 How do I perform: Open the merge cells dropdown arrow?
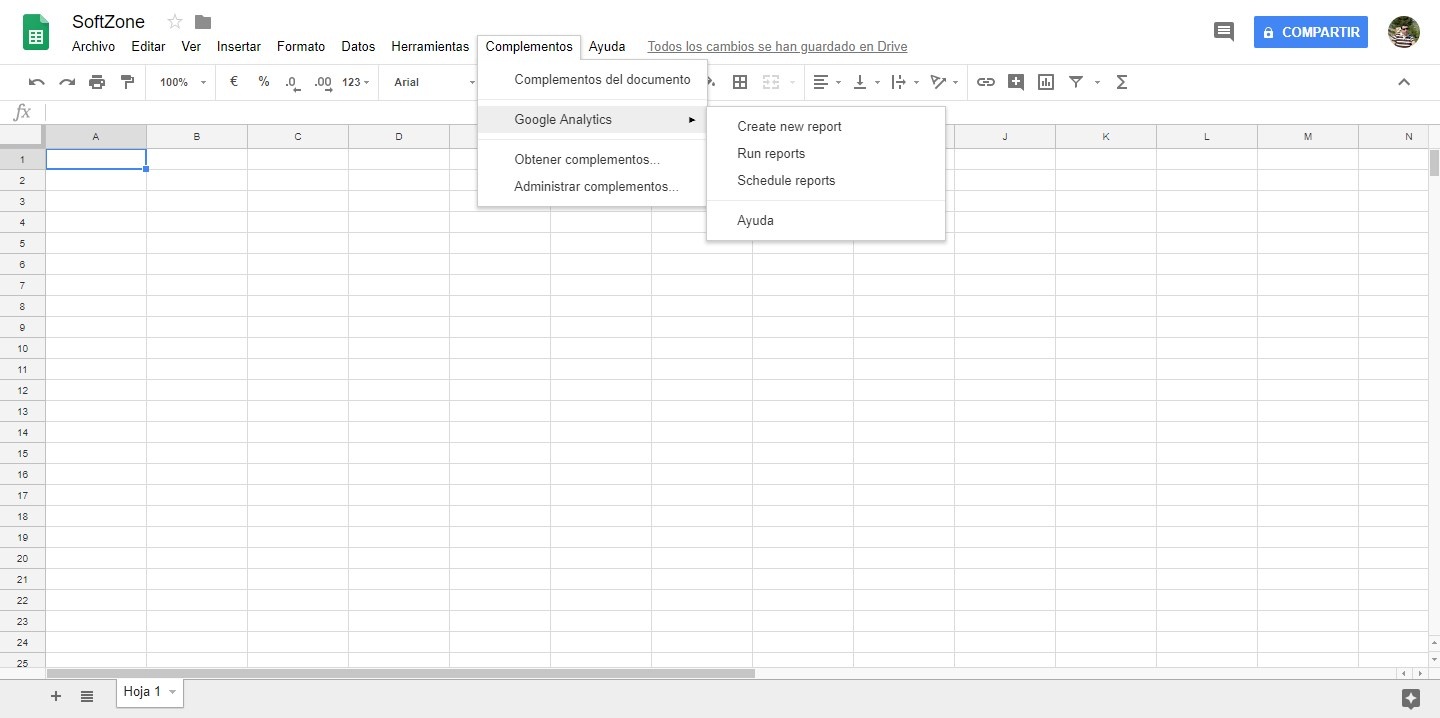[793, 82]
